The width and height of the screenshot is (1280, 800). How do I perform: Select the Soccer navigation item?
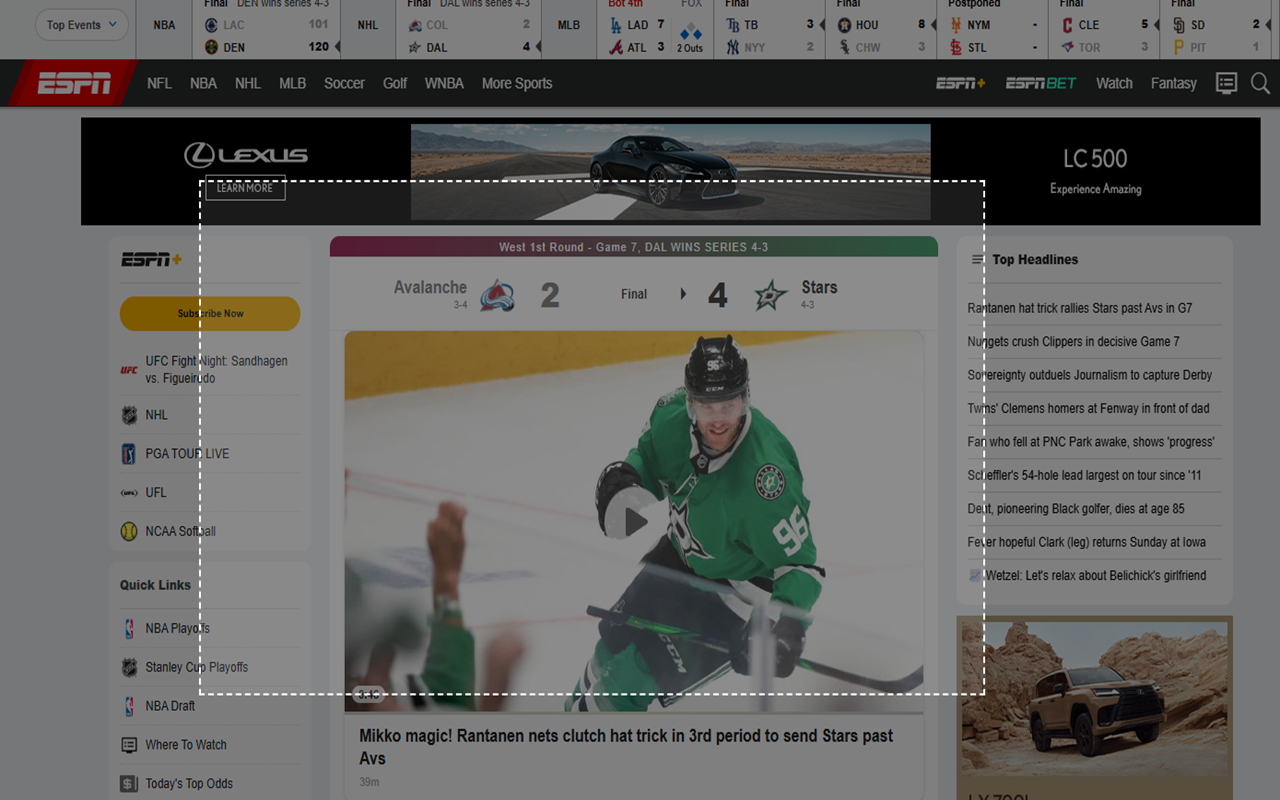point(344,84)
